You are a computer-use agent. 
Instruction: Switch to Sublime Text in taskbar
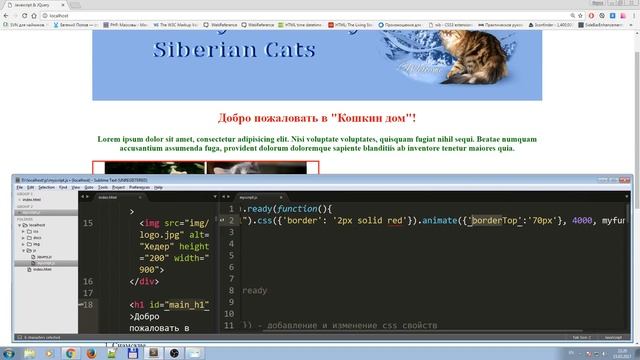pyautogui.click(x=153, y=353)
